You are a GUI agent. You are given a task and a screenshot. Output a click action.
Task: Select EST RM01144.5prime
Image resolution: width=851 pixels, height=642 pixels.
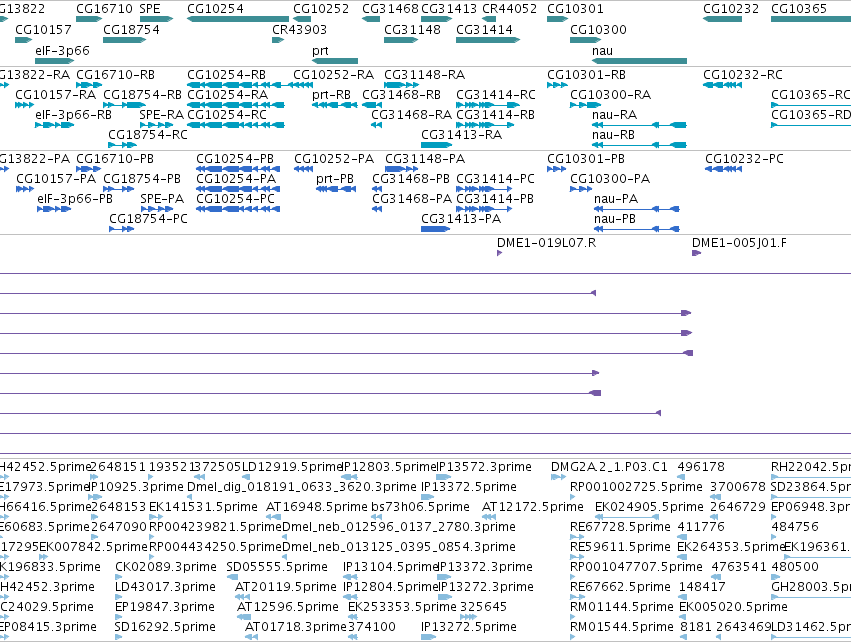point(621,607)
